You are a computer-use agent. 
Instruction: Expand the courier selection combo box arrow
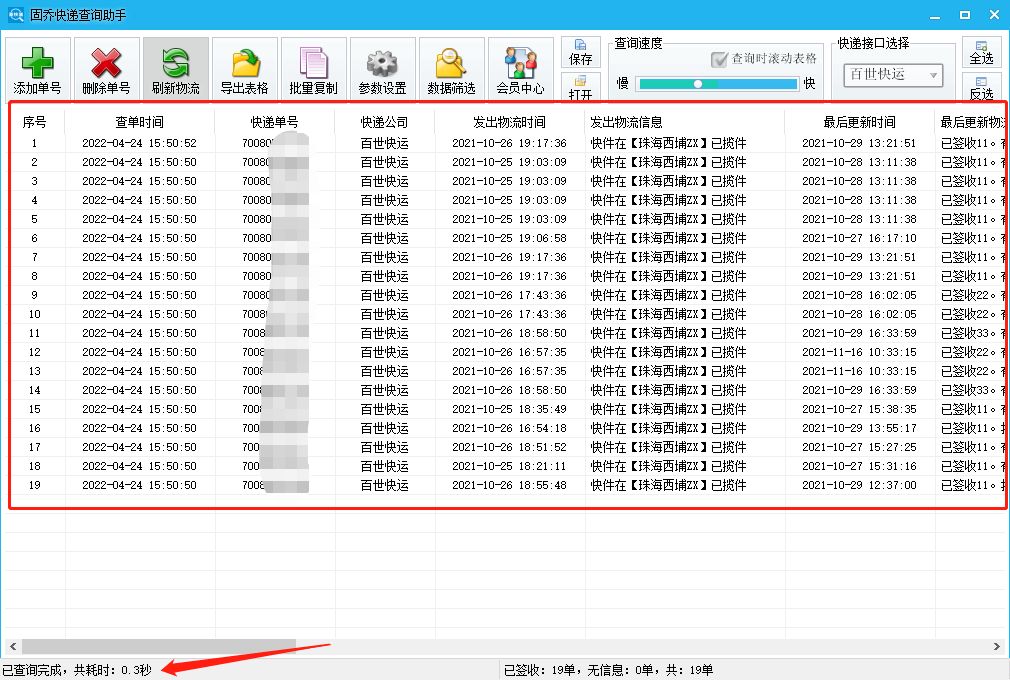coord(931,75)
